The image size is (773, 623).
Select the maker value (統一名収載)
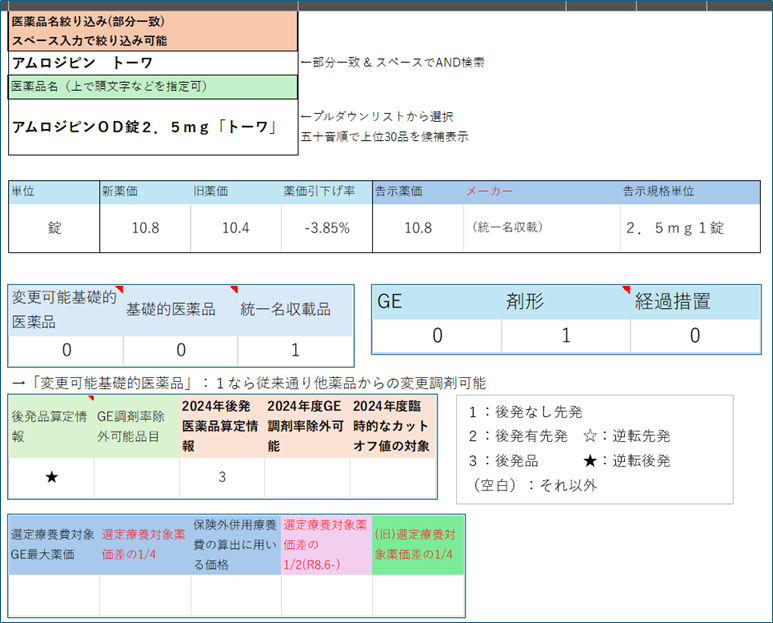pyautogui.click(x=542, y=228)
